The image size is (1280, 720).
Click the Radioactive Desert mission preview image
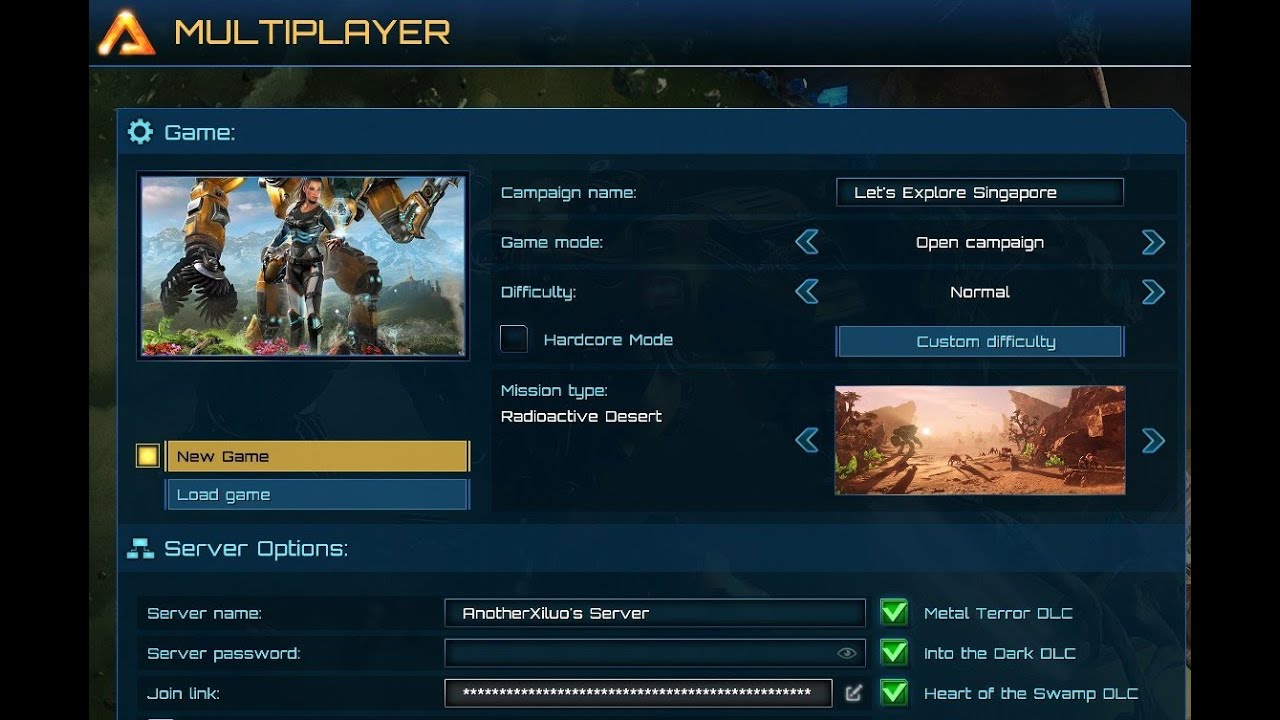click(980, 440)
